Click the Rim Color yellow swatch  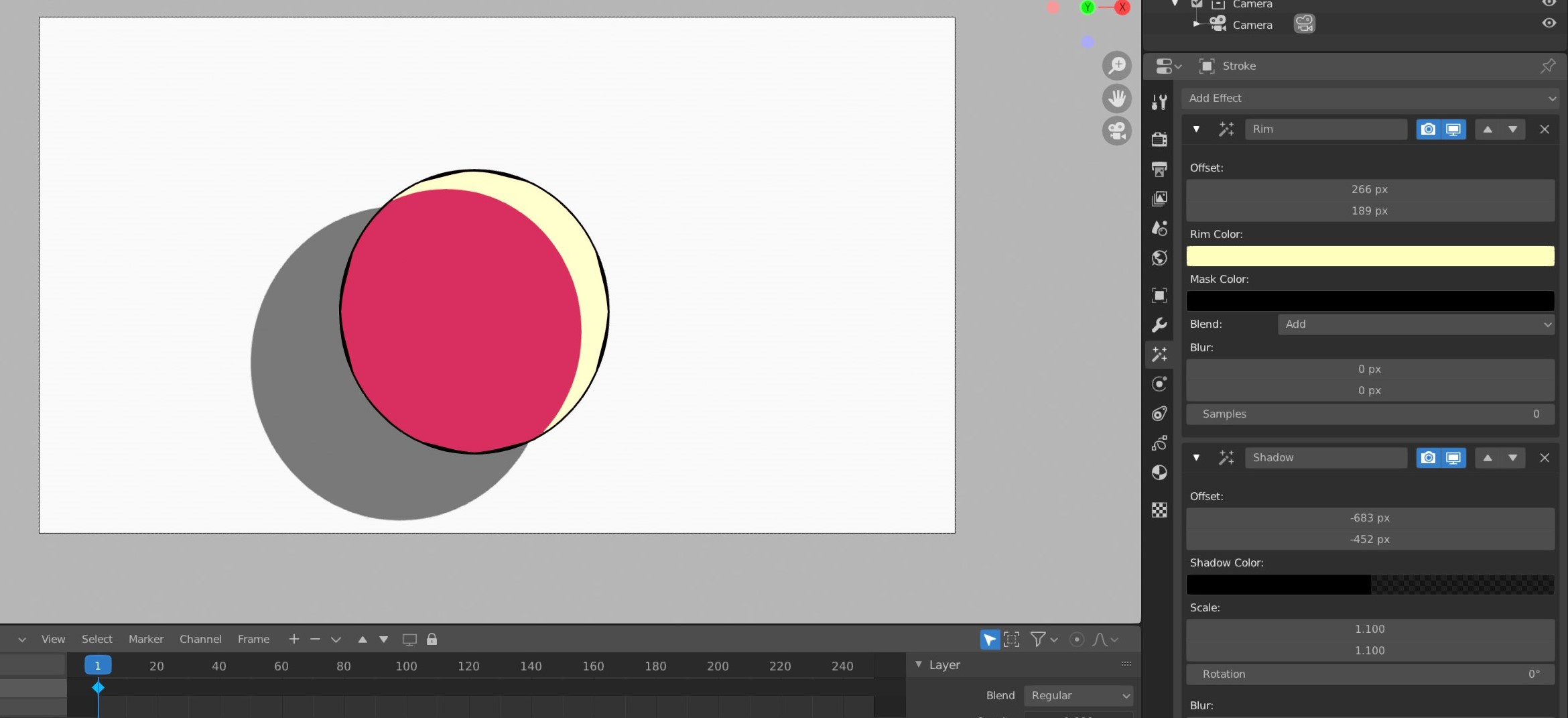pos(1370,256)
